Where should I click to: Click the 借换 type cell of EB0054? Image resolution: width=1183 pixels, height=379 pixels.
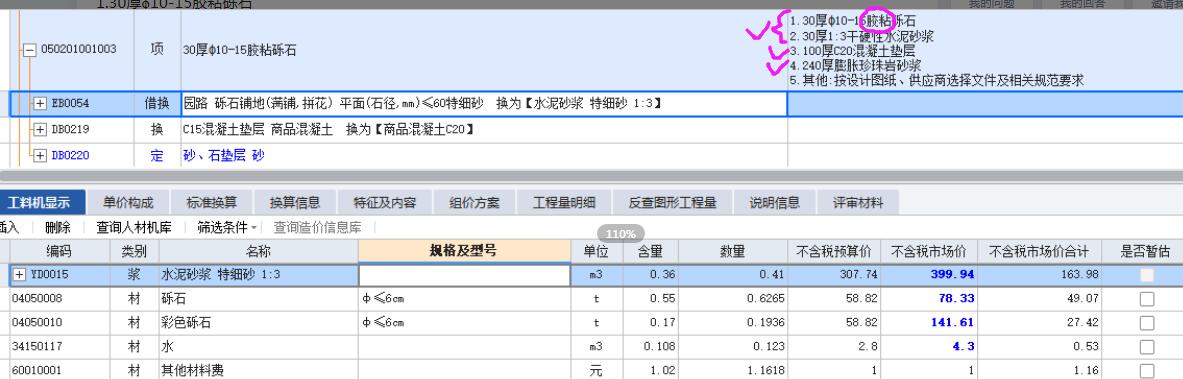pyautogui.click(x=157, y=103)
